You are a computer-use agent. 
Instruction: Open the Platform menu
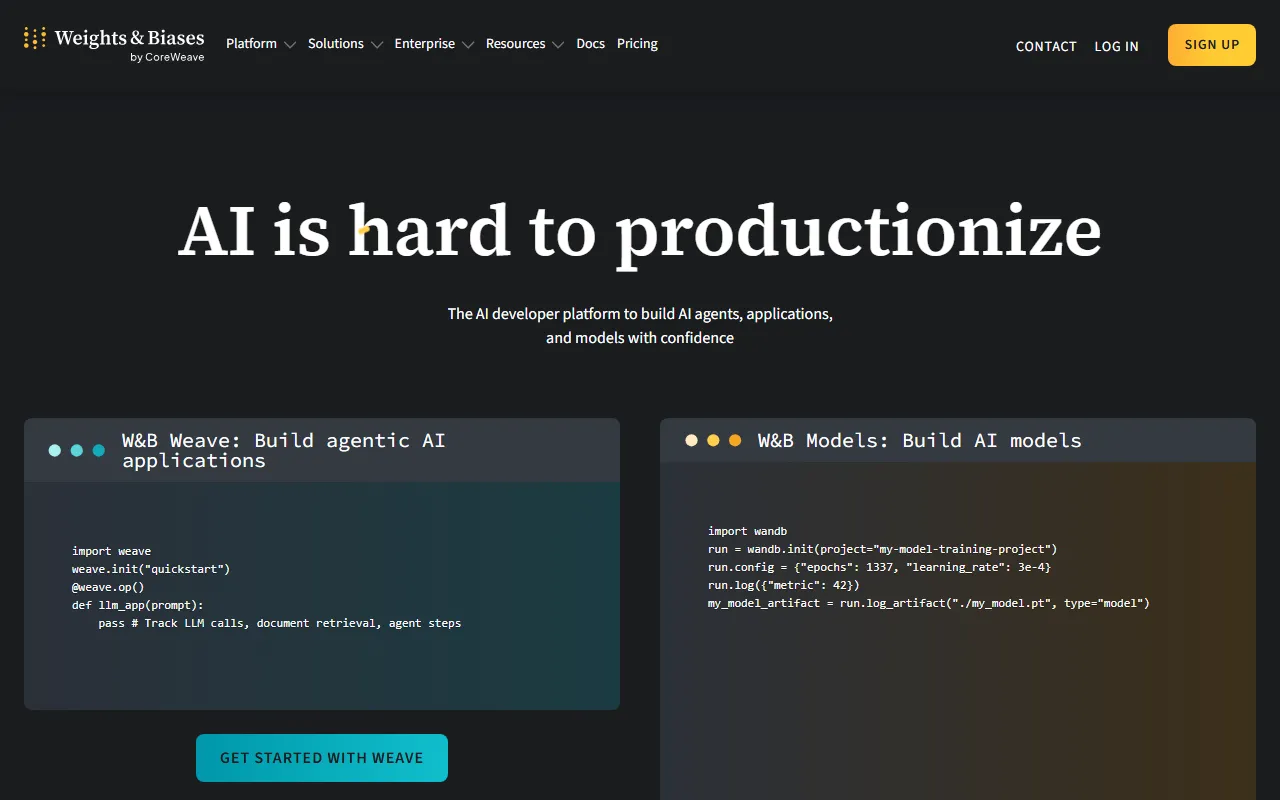251,44
